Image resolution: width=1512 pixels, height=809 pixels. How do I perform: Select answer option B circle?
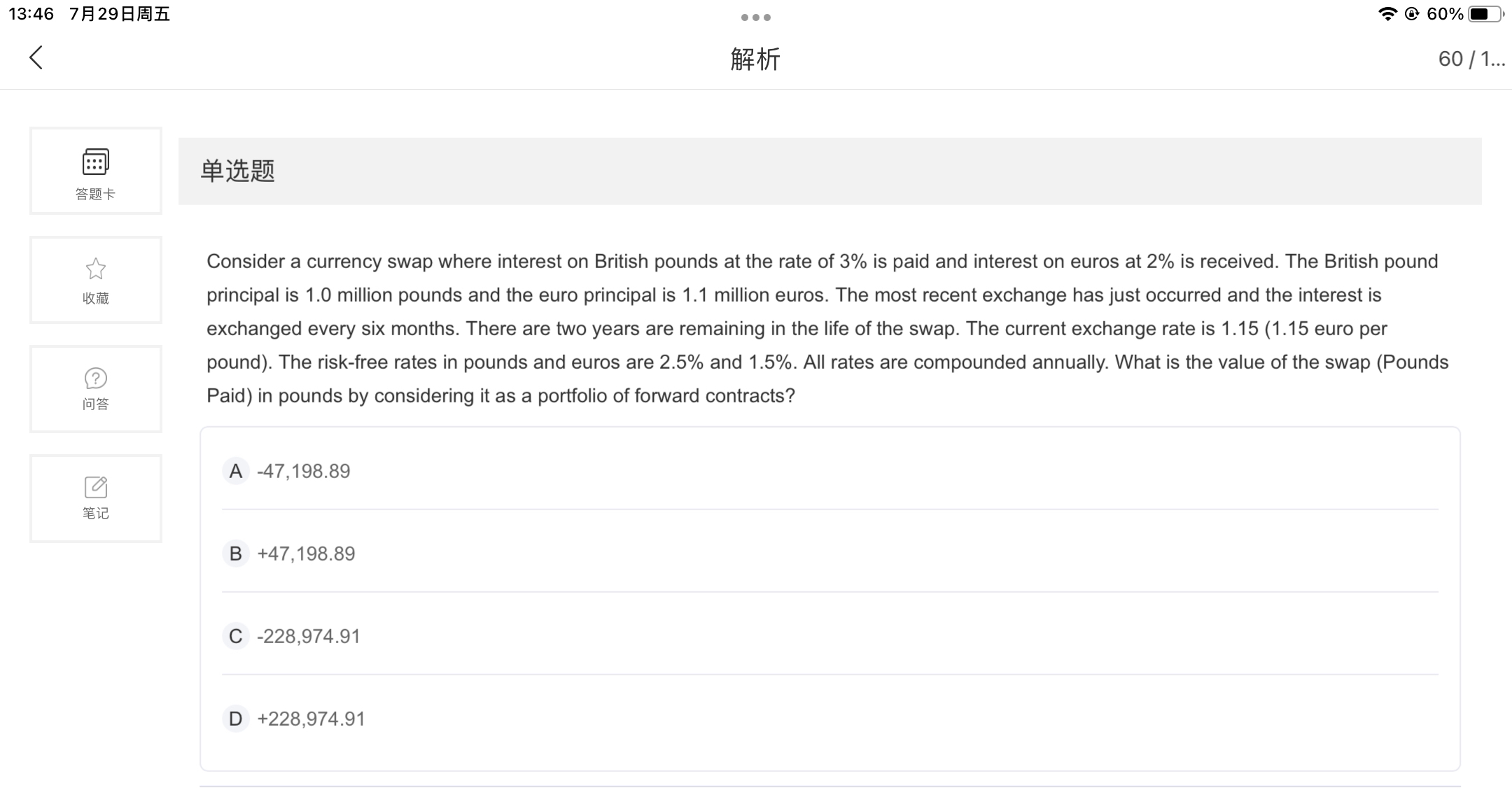[236, 554]
